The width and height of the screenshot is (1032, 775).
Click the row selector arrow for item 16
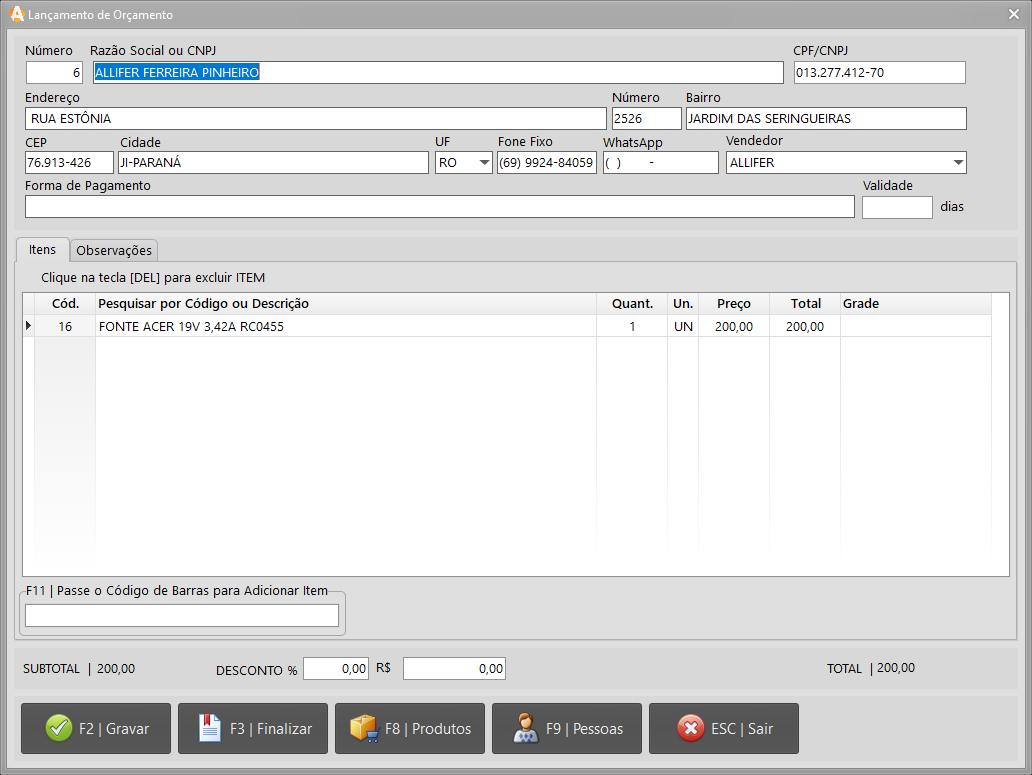[28, 326]
